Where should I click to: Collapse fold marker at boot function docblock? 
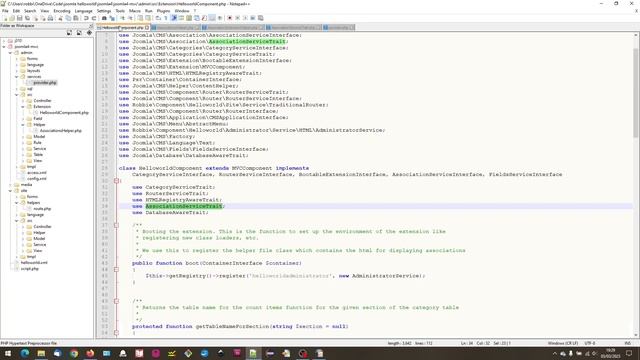[116, 225]
